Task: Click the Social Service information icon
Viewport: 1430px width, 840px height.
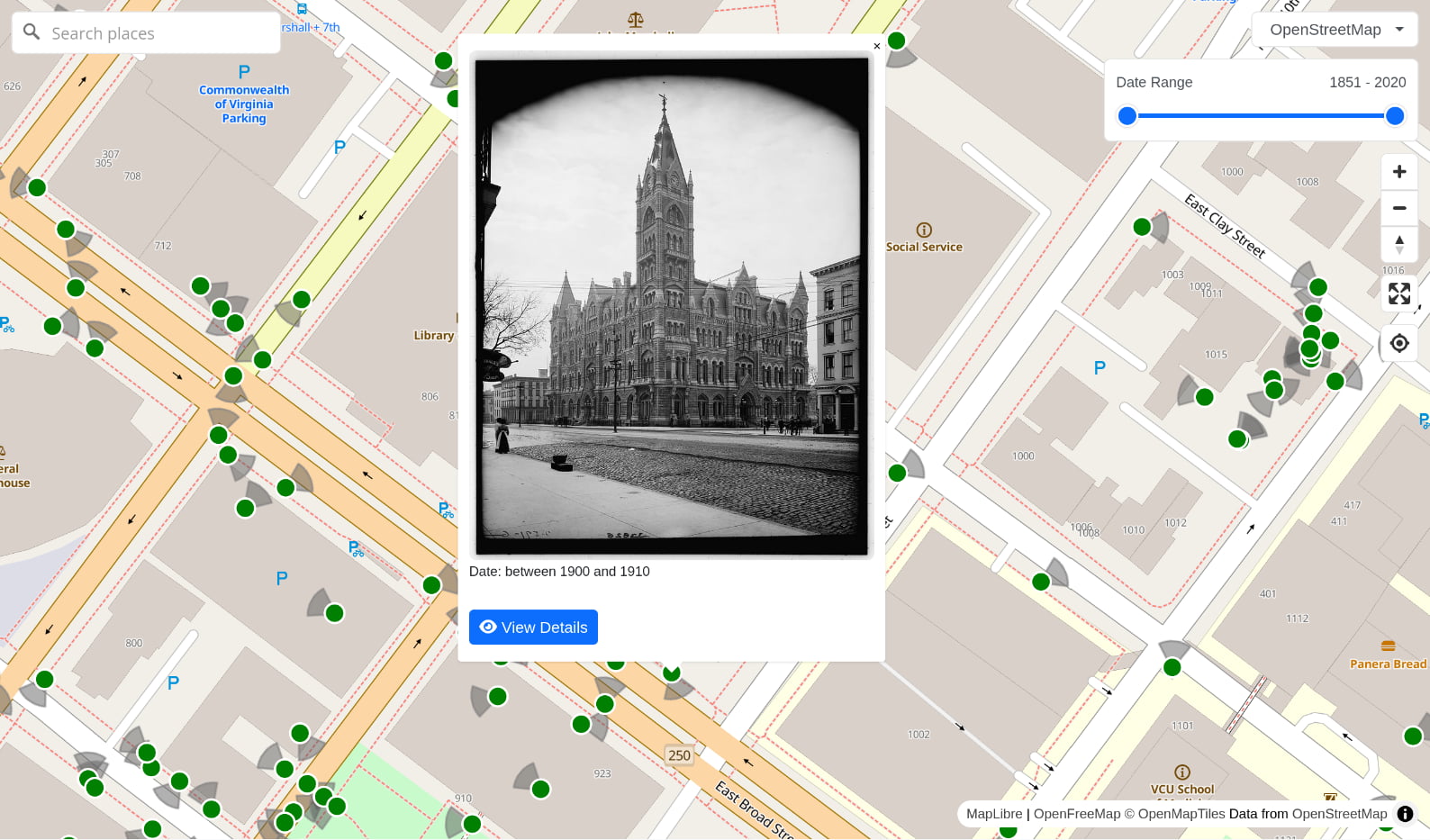Action: 924,230
